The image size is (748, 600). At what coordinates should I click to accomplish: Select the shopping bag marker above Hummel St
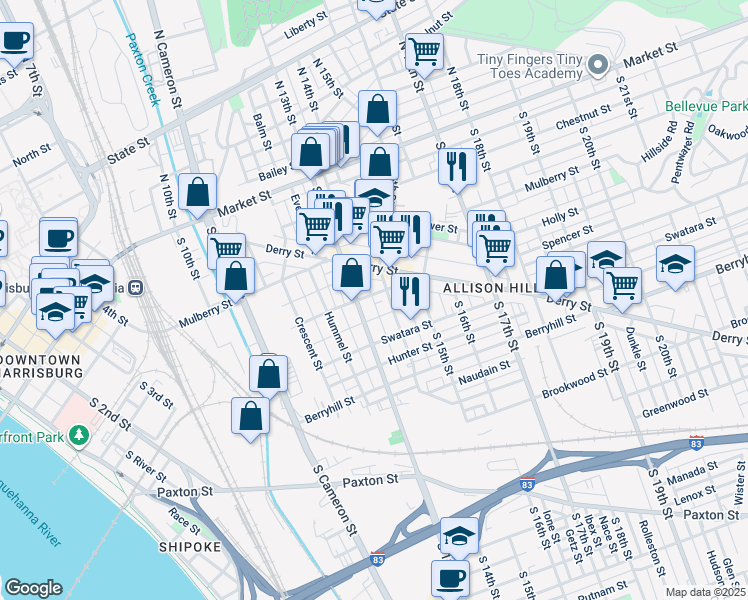tap(352, 275)
